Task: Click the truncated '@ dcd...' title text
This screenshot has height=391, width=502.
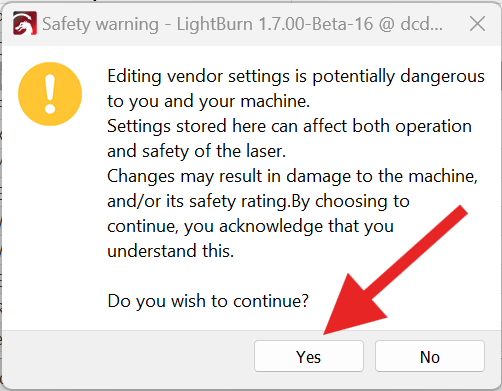Action: coord(411,24)
